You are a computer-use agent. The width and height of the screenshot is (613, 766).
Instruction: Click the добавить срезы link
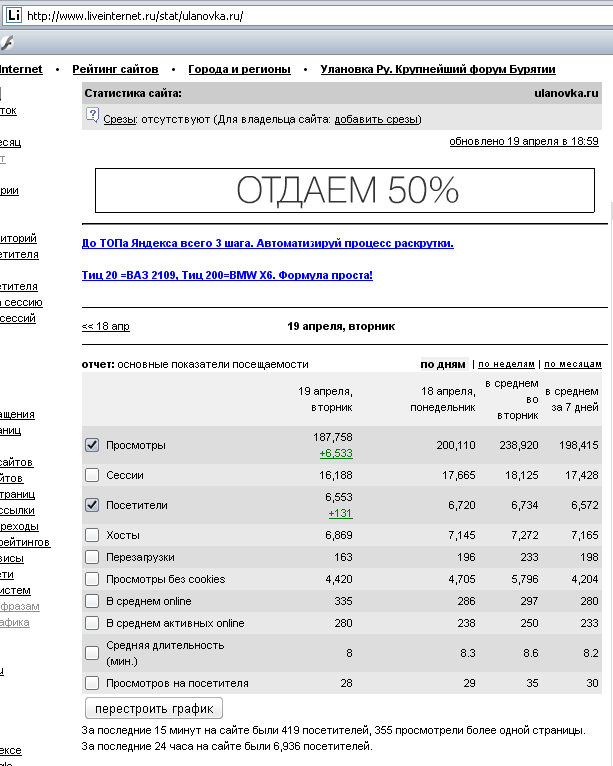376,119
